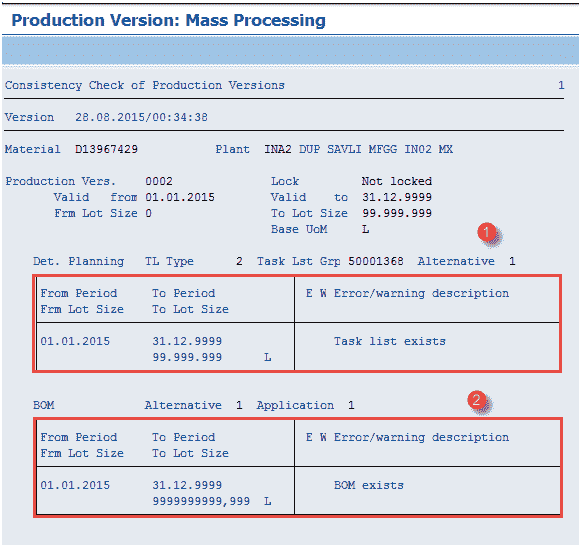This screenshot has height=547, width=581.
Task: Click page number 1 in report header
Action: (561, 85)
